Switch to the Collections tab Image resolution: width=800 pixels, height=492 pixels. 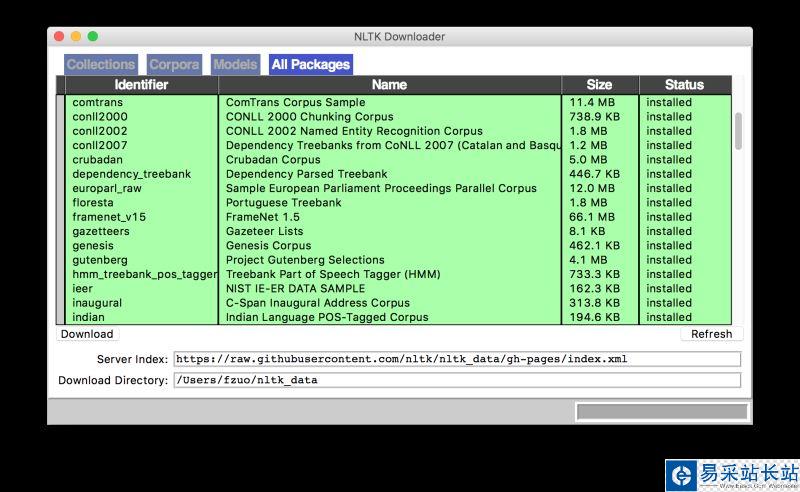pyautogui.click(x=101, y=64)
